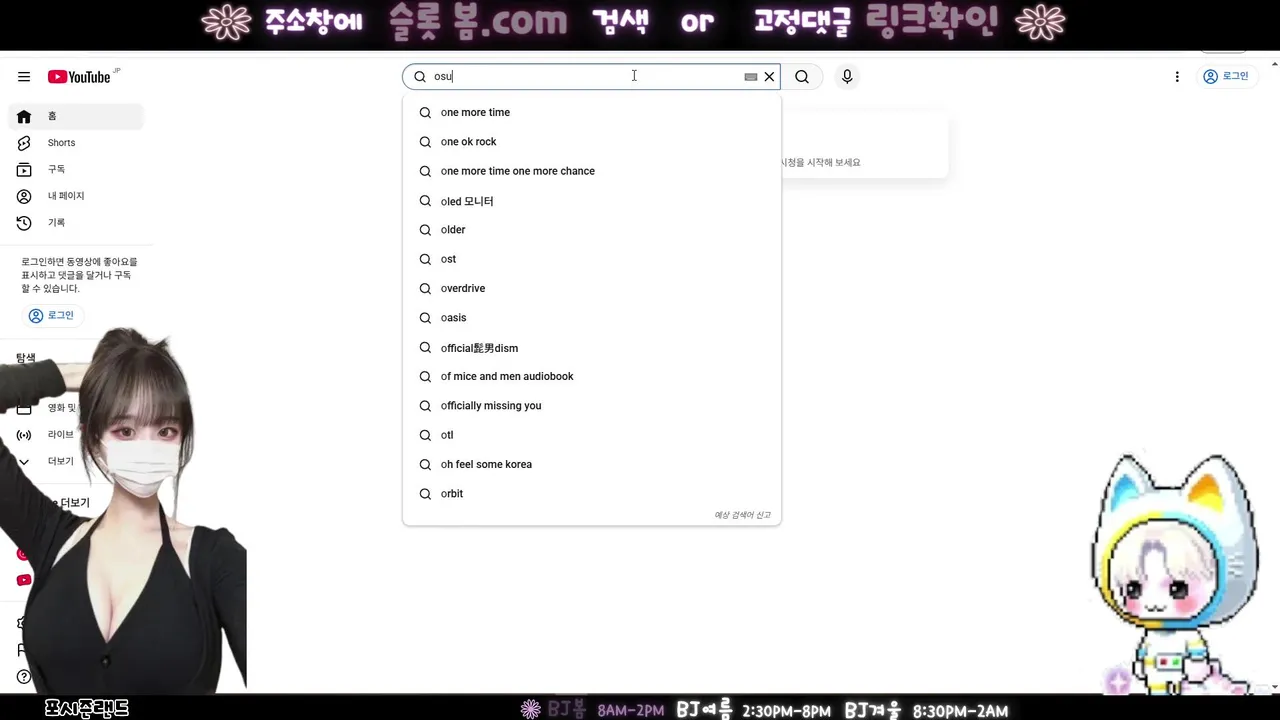Select suggestion 'oh feel some korea'
Viewport: 1280px width, 720px height.
point(592,464)
